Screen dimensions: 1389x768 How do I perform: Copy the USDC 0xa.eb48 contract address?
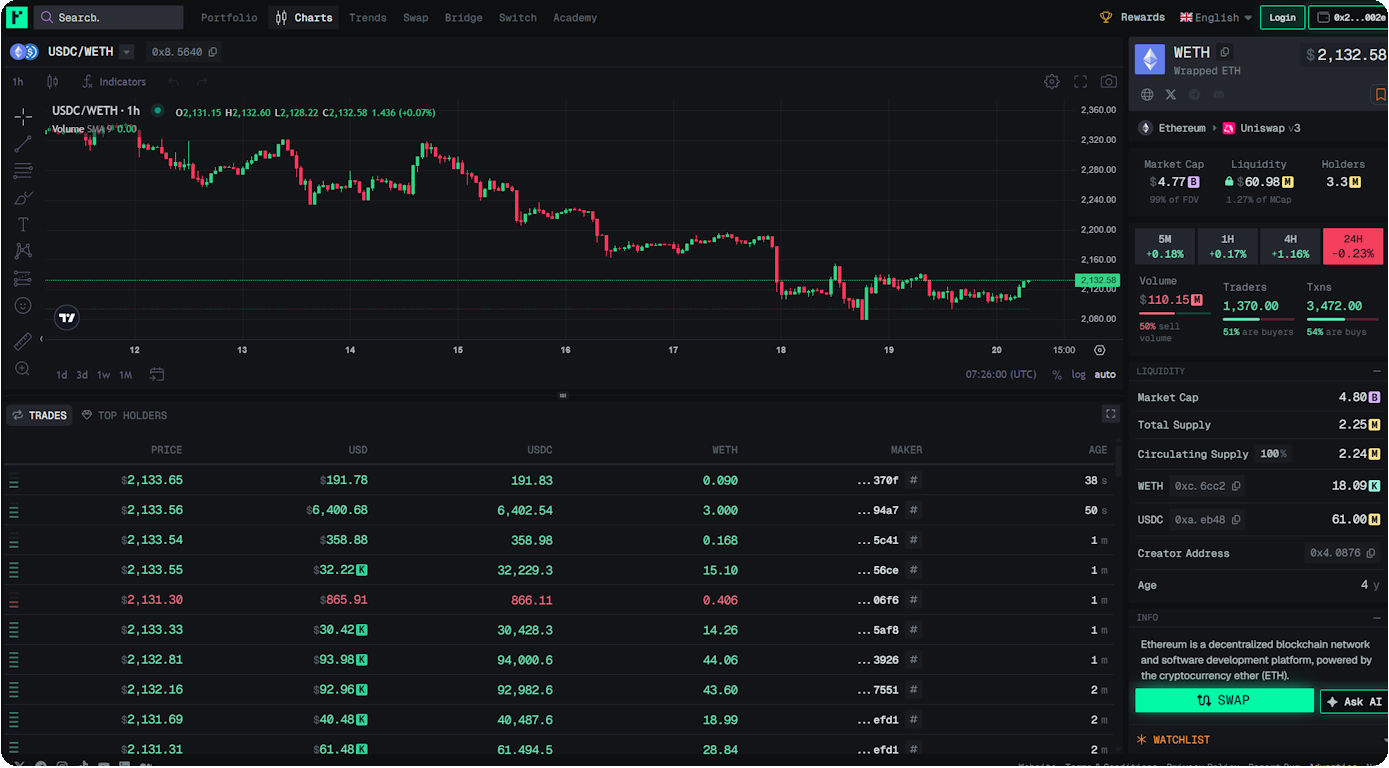1237,520
